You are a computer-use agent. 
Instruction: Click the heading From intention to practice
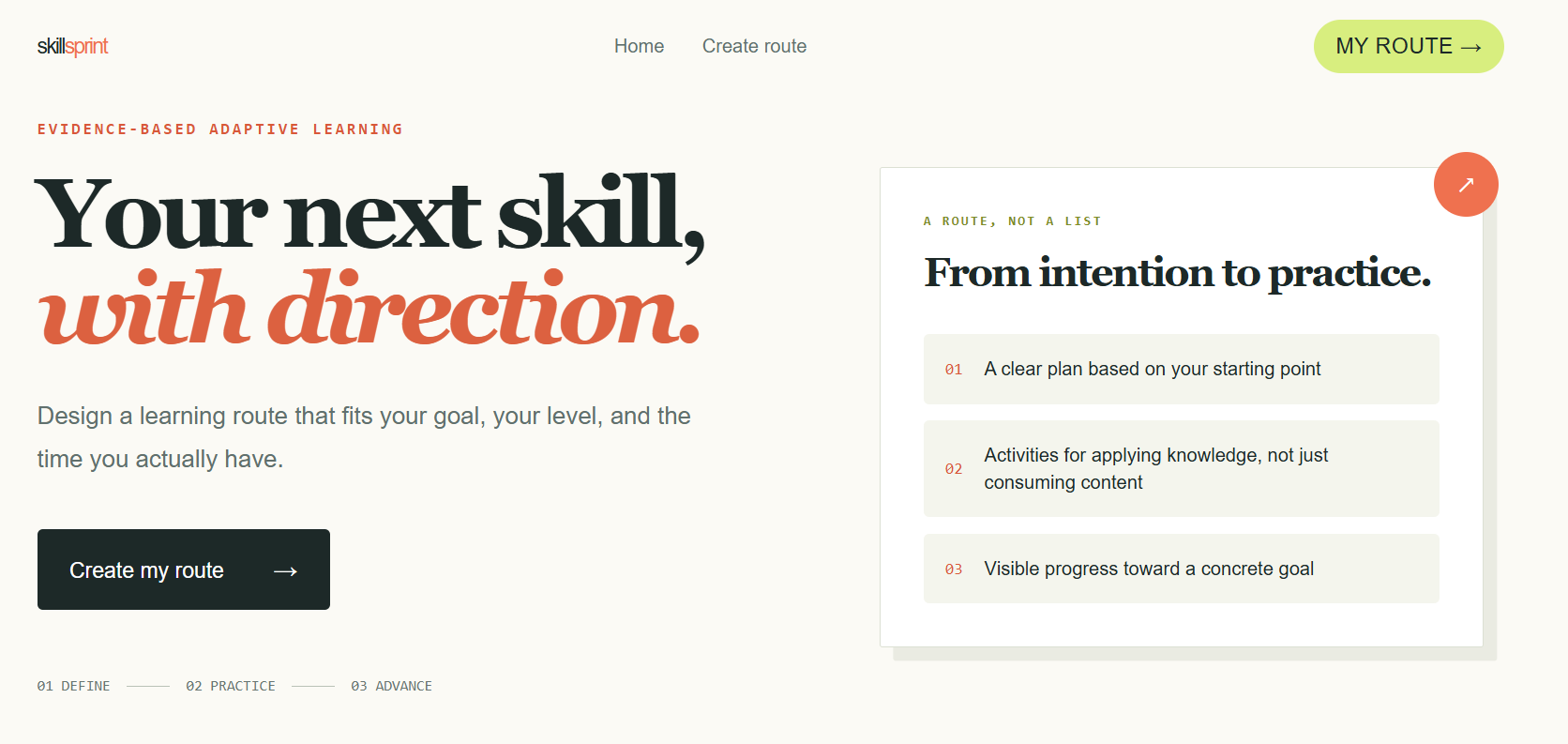[x=1178, y=273]
